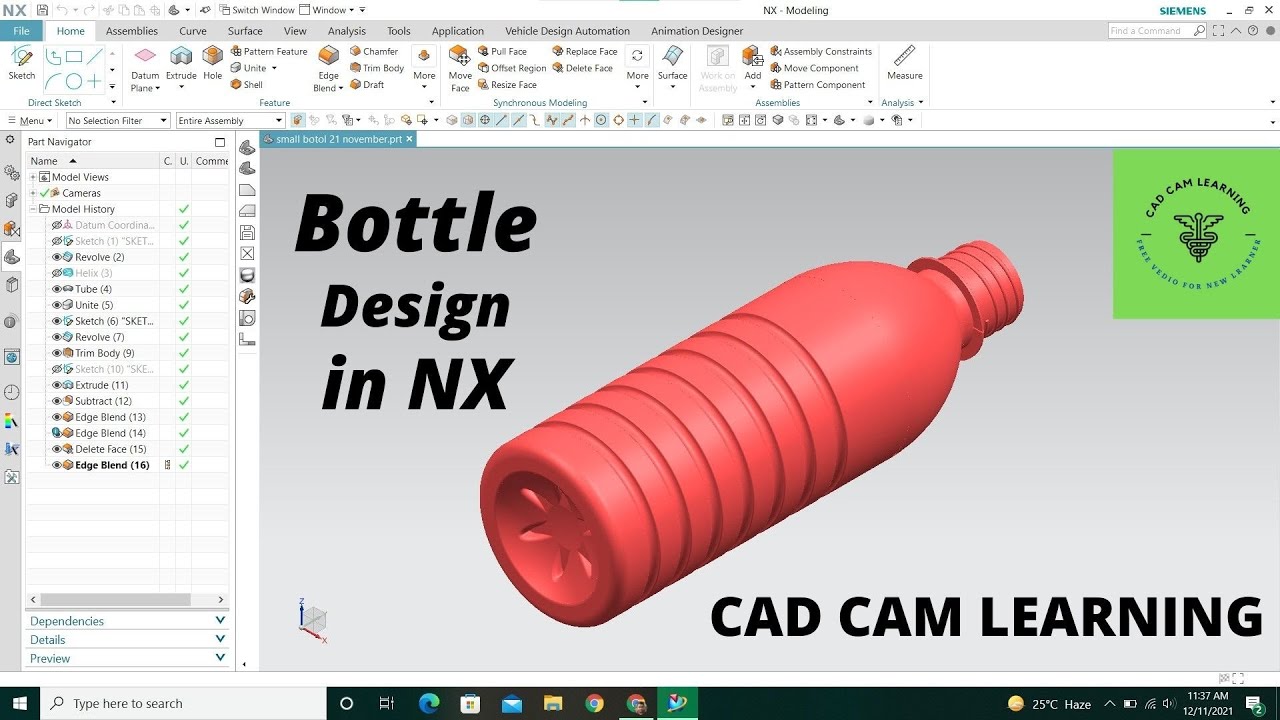Expand the Model Views node
Image resolution: width=1280 pixels, height=720 pixels.
click(x=33, y=177)
